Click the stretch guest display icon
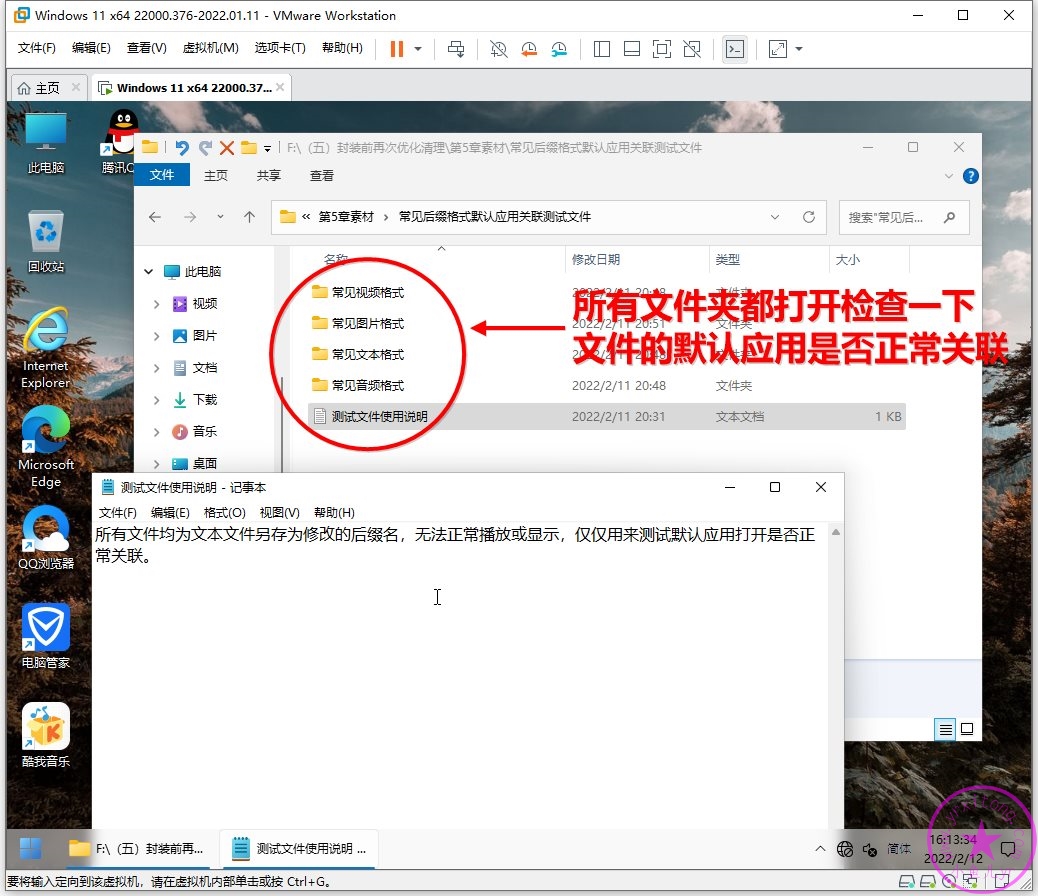The height and width of the screenshot is (896, 1038). click(x=778, y=48)
